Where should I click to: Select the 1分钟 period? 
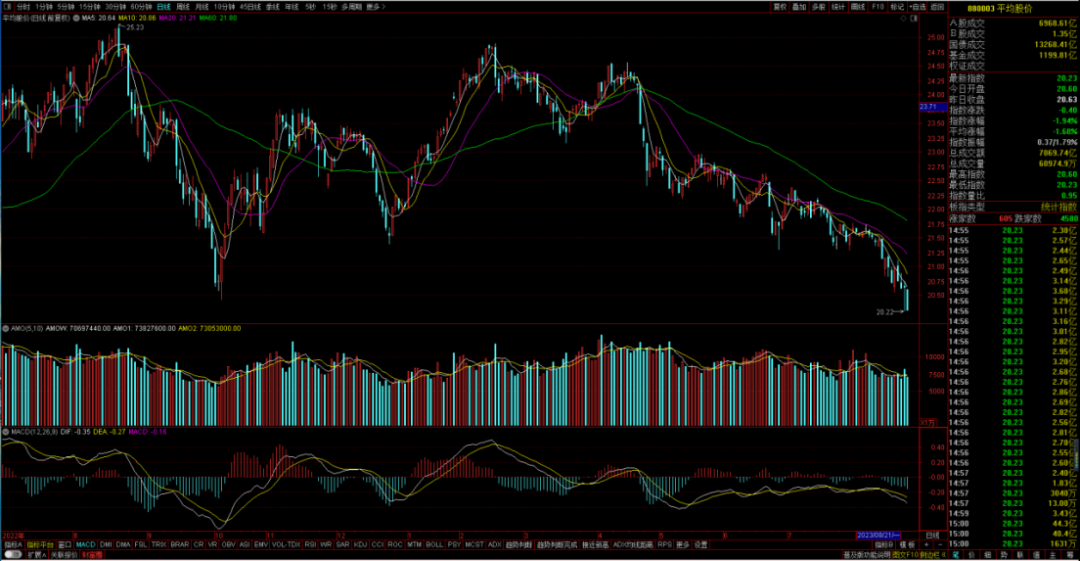pos(43,6)
